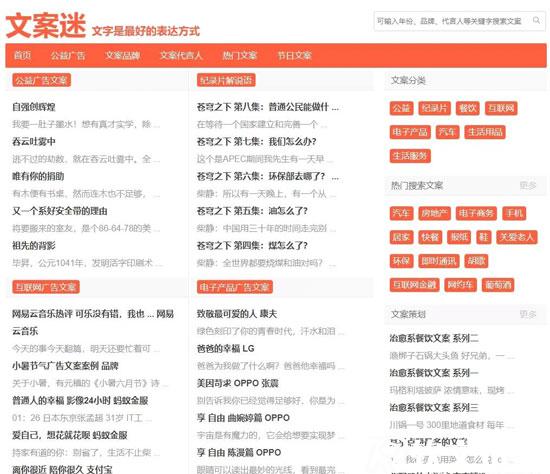The height and width of the screenshot is (474, 550).
Task: Click the 文案迷 site logo
Action: pyautogui.click(x=46, y=25)
